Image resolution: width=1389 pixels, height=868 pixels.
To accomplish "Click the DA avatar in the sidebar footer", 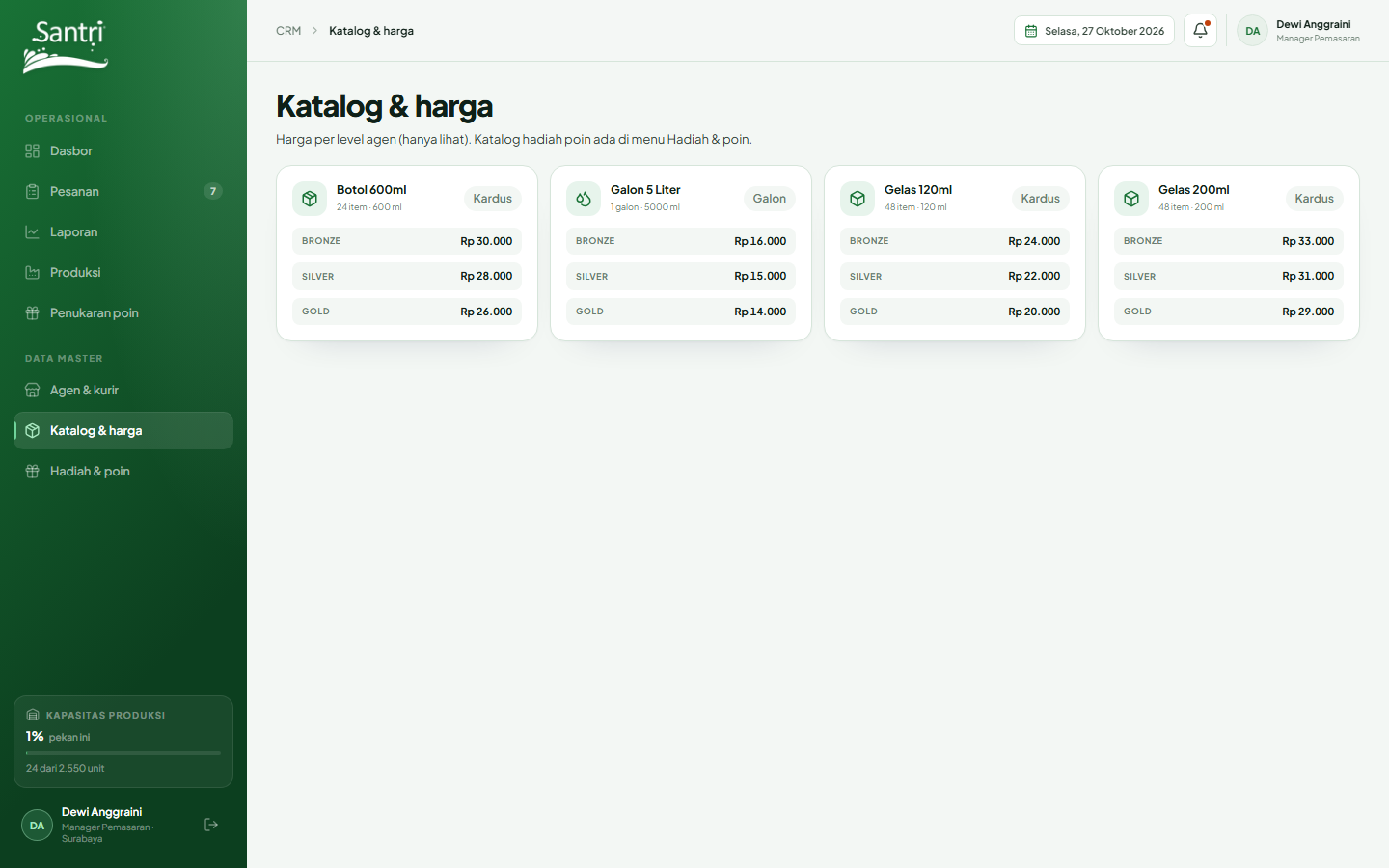I will click(x=37, y=826).
